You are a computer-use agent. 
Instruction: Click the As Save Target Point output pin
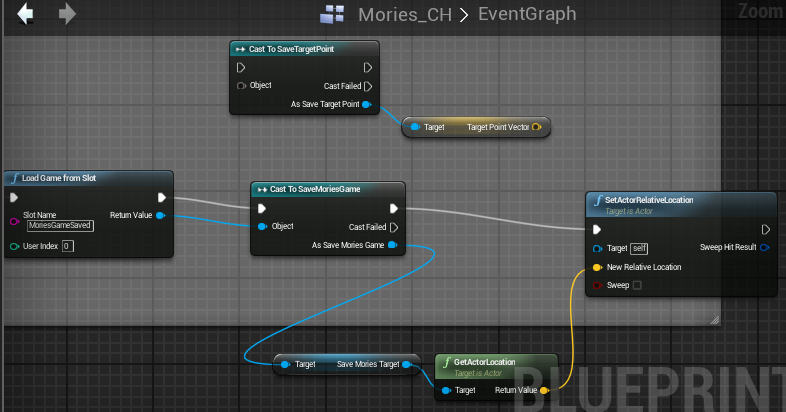pos(367,104)
